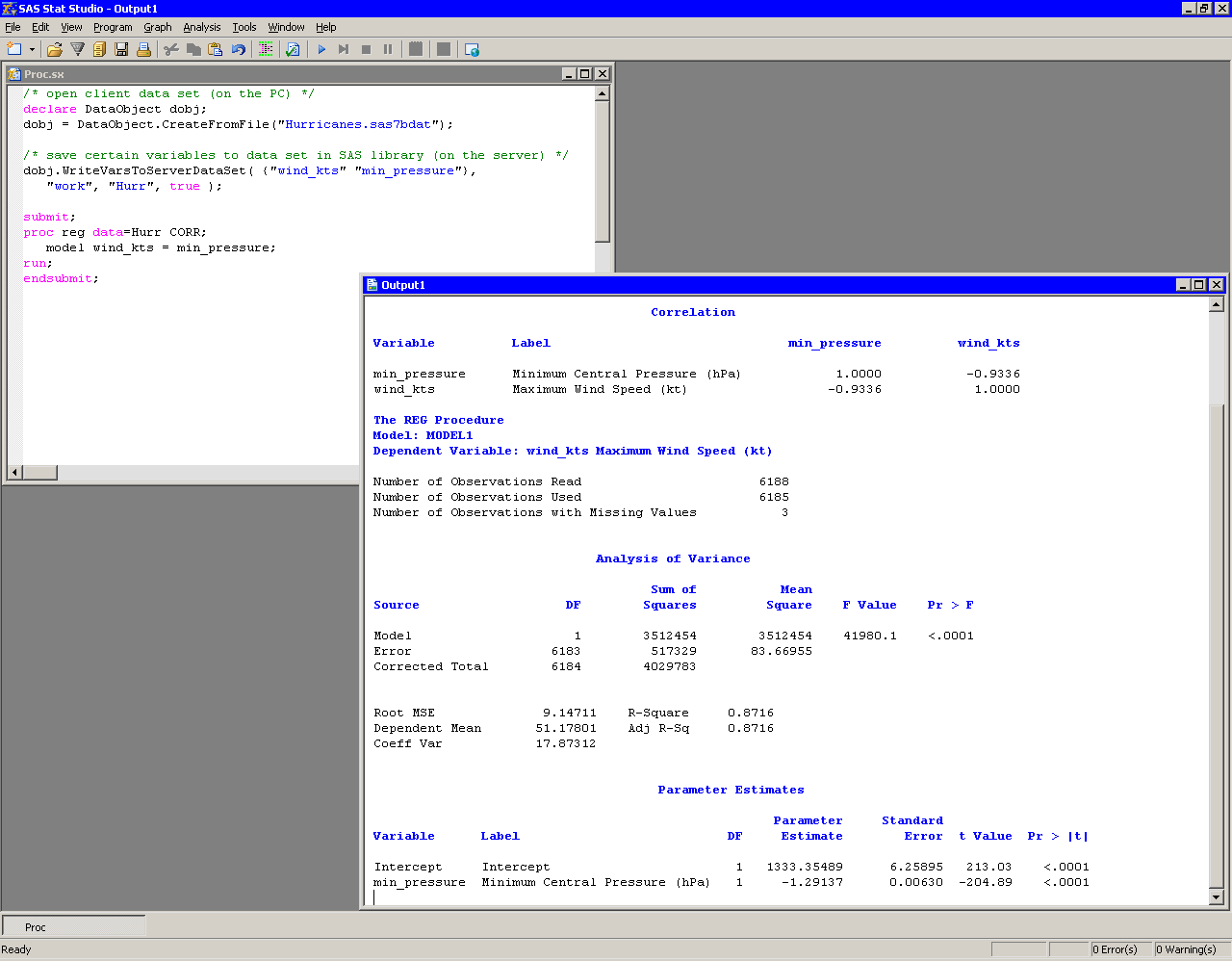Select the Proc tab at the bottom
Screen dimensions: 1232x961
36,927
